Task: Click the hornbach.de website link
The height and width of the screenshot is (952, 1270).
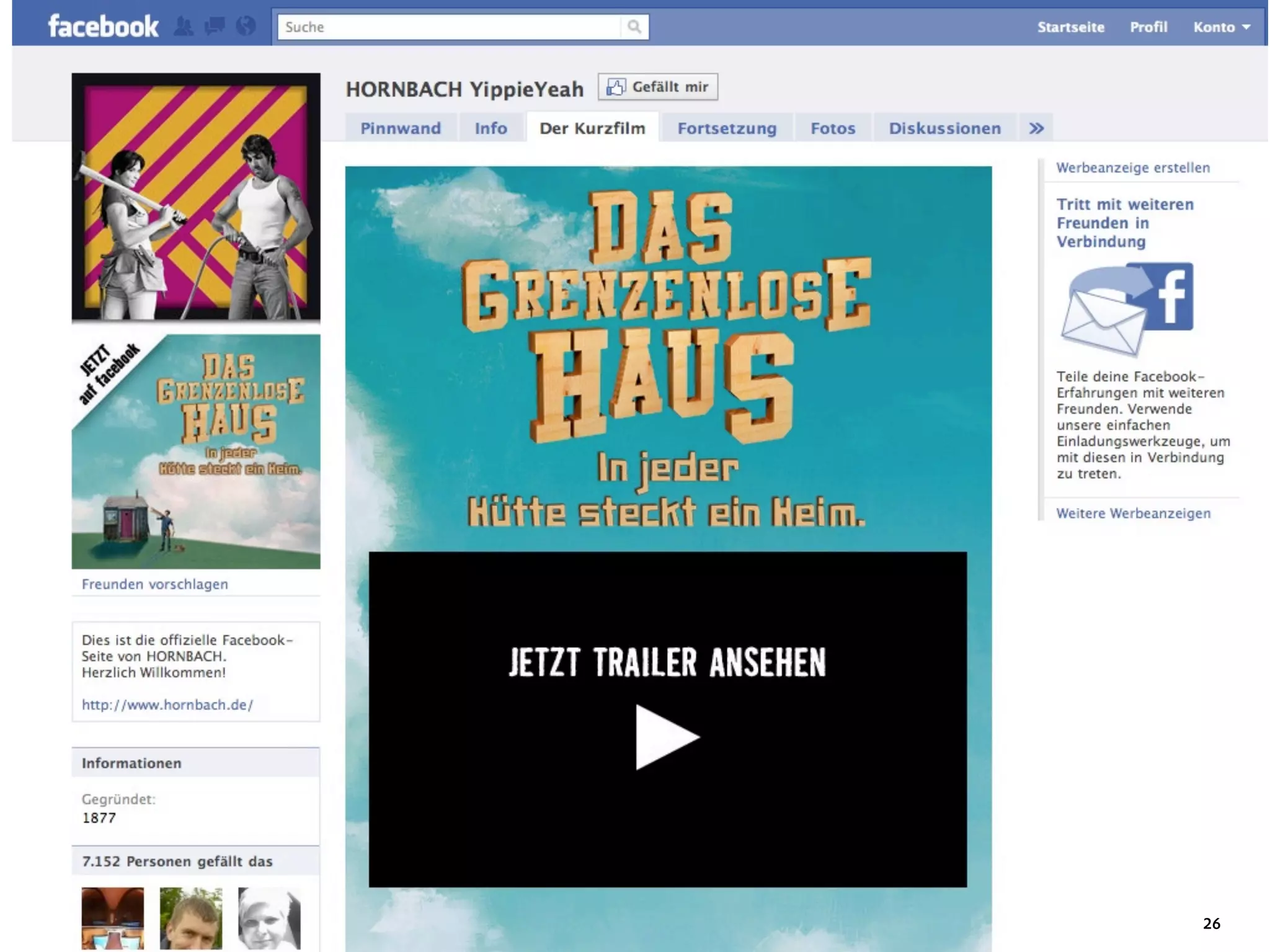Action: pos(167,705)
